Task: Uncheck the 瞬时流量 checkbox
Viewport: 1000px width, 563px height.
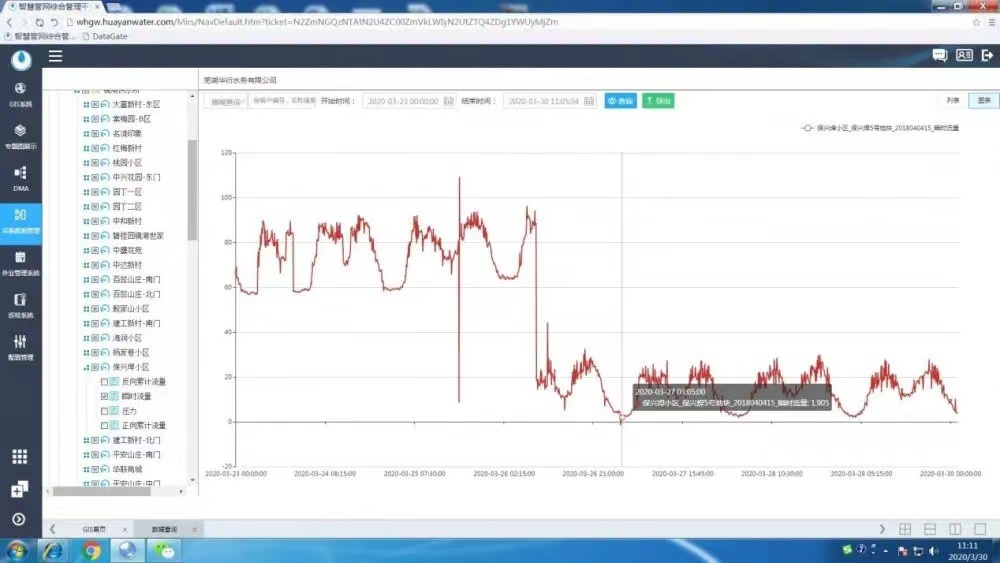Action: point(105,397)
